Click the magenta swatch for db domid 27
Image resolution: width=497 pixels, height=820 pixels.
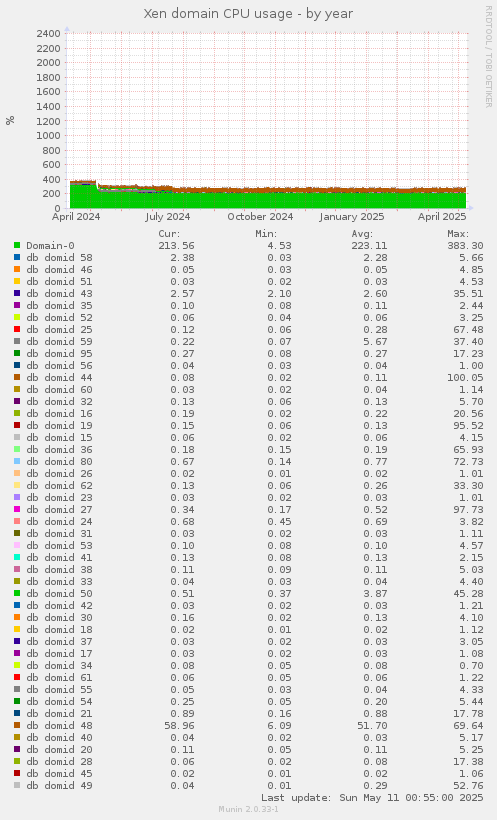point(17,510)
